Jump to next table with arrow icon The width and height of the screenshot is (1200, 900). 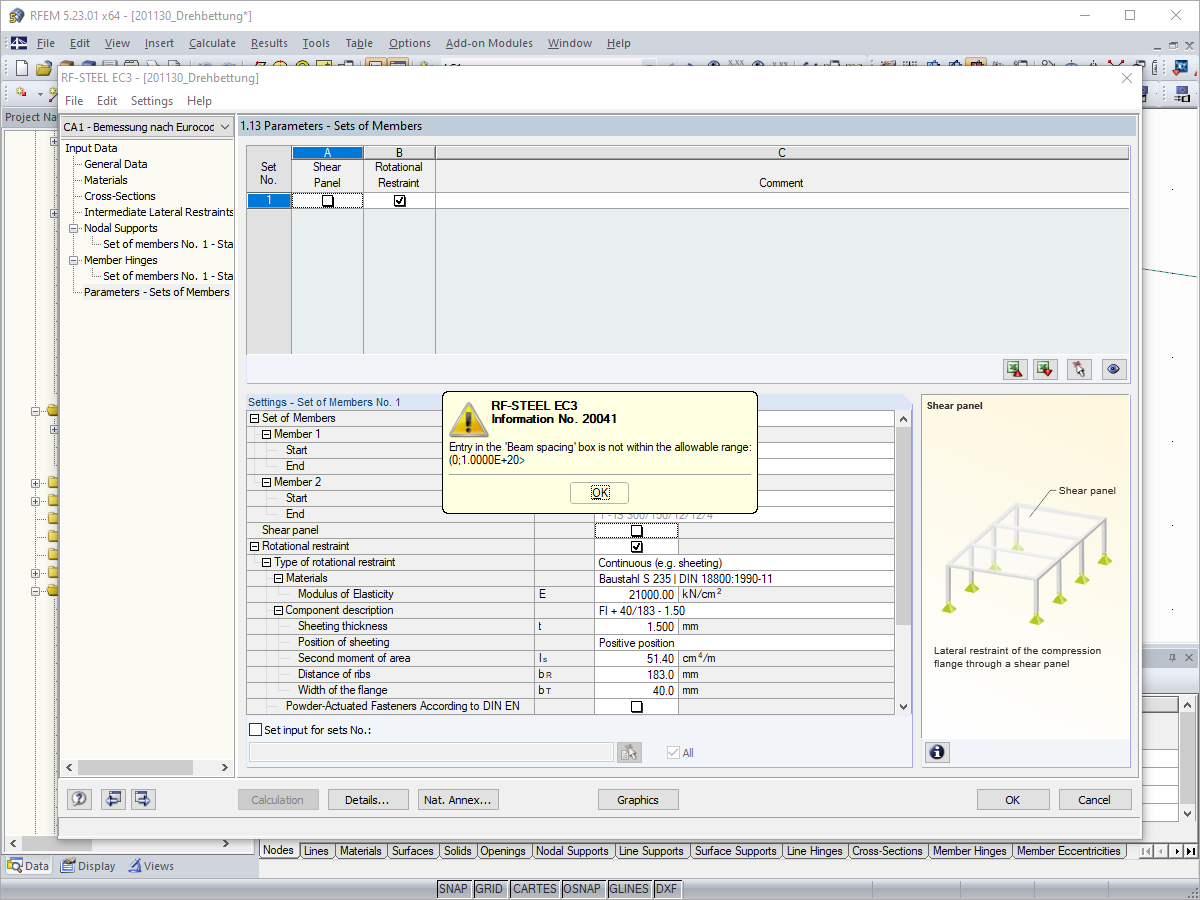pyautogui.click(x=141, y=799)
